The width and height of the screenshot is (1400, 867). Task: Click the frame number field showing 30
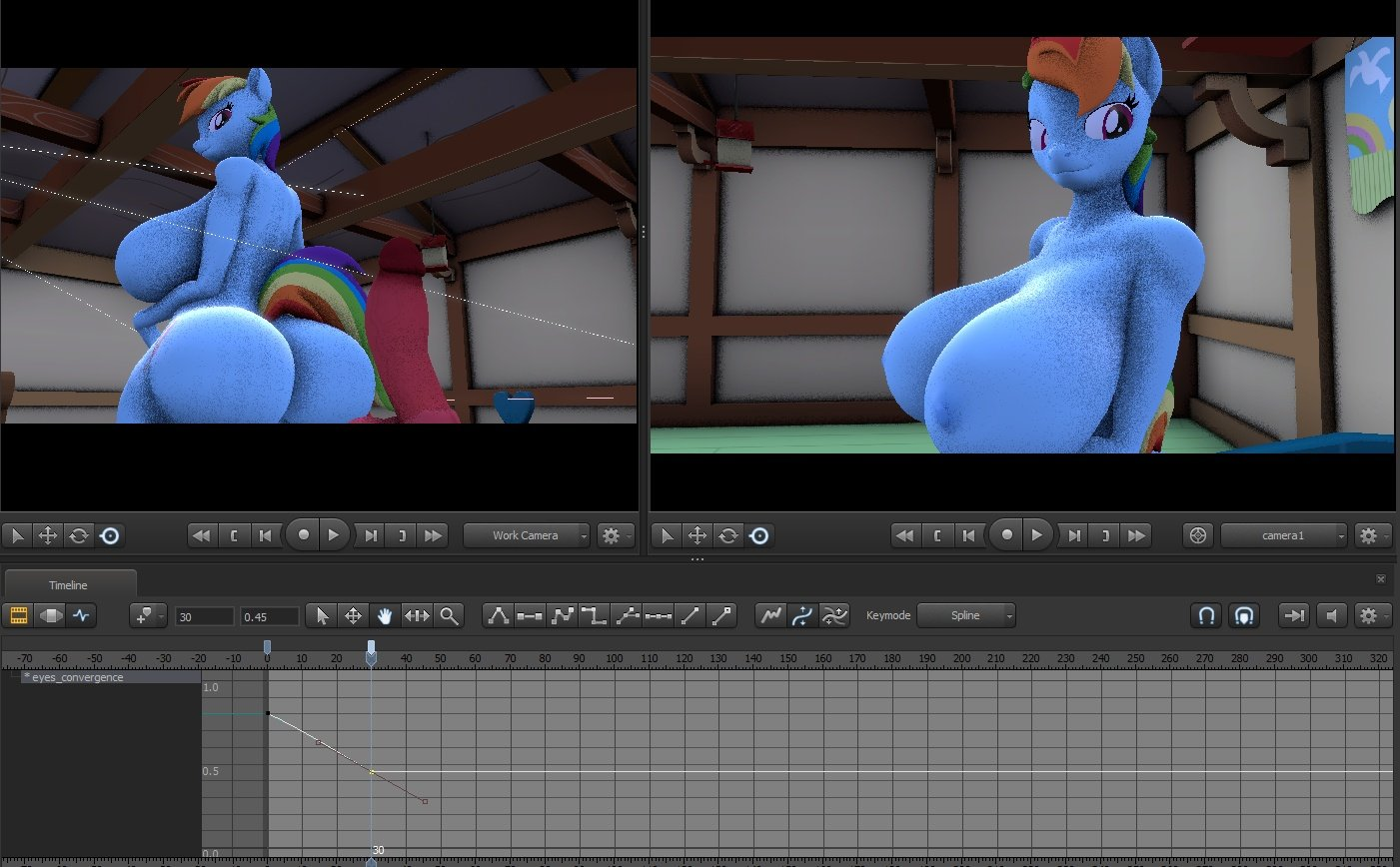click(x=205, y=617)
